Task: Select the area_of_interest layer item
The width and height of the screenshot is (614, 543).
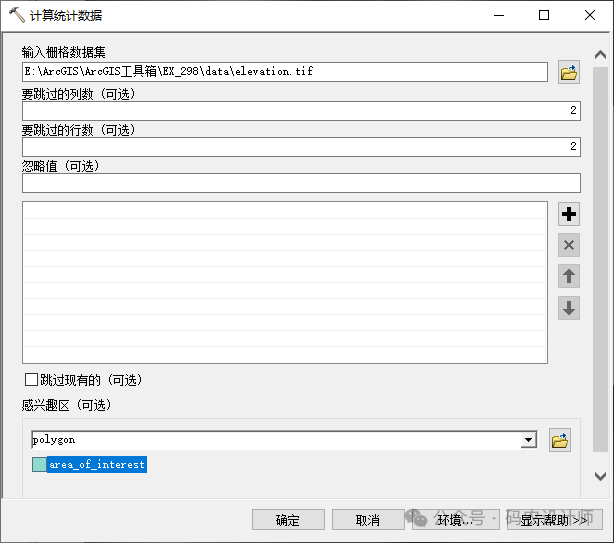Action: 96,465
